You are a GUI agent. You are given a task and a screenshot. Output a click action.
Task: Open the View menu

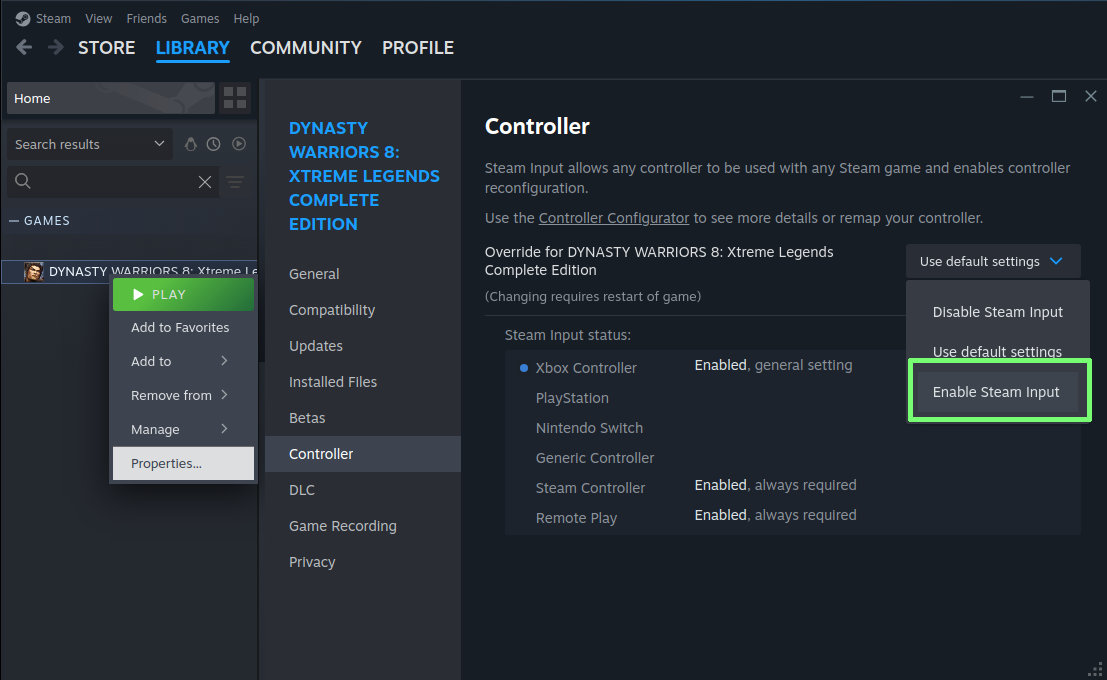coord(99,18)
